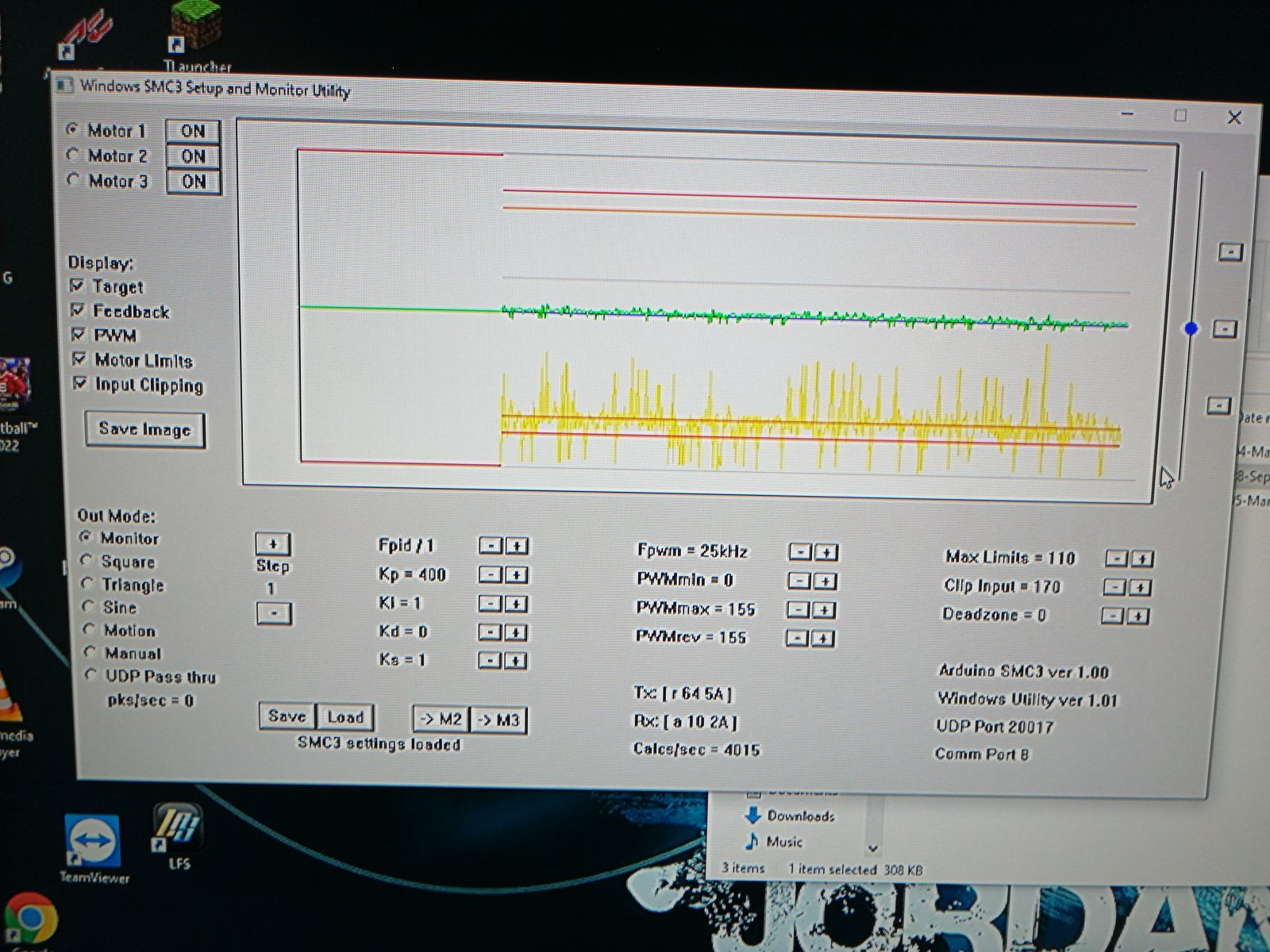Screen dimensions: 1270x952
Task: Increase the PWMmax value
Action: pyautogui.click(x=824, y=610)
